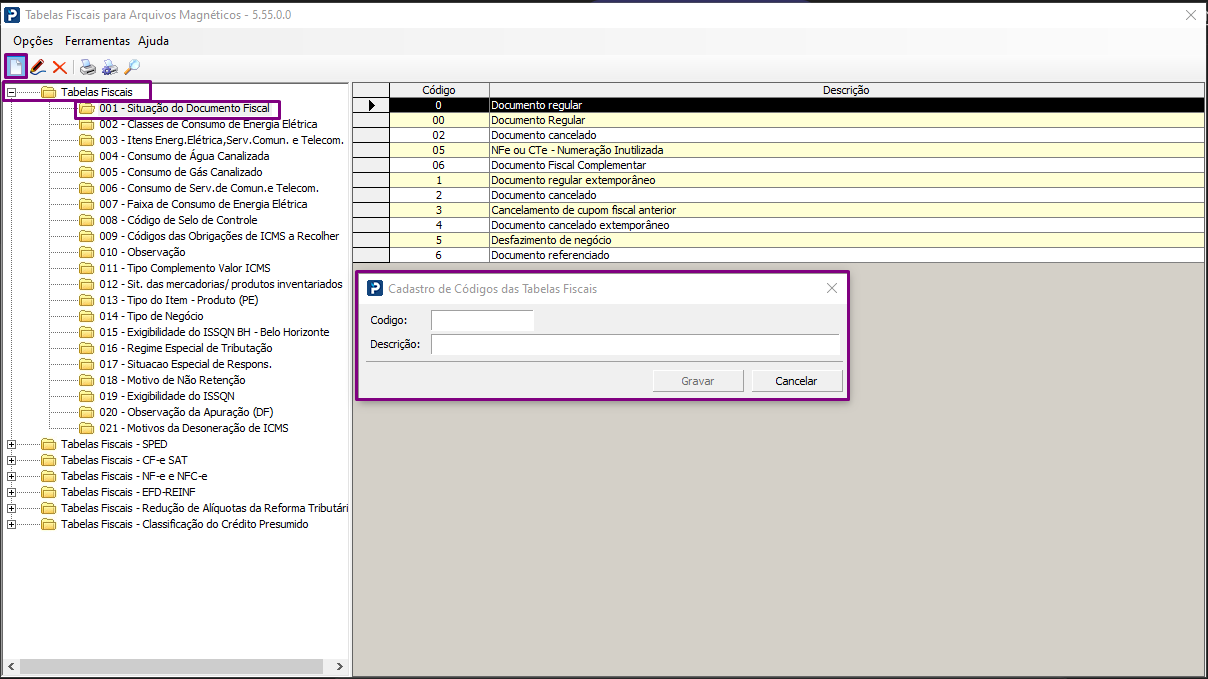The height and width of the screenshot is (679, 1208).
Task: Collapse the Tabelas Fiscais tree node
Action: 12,92
